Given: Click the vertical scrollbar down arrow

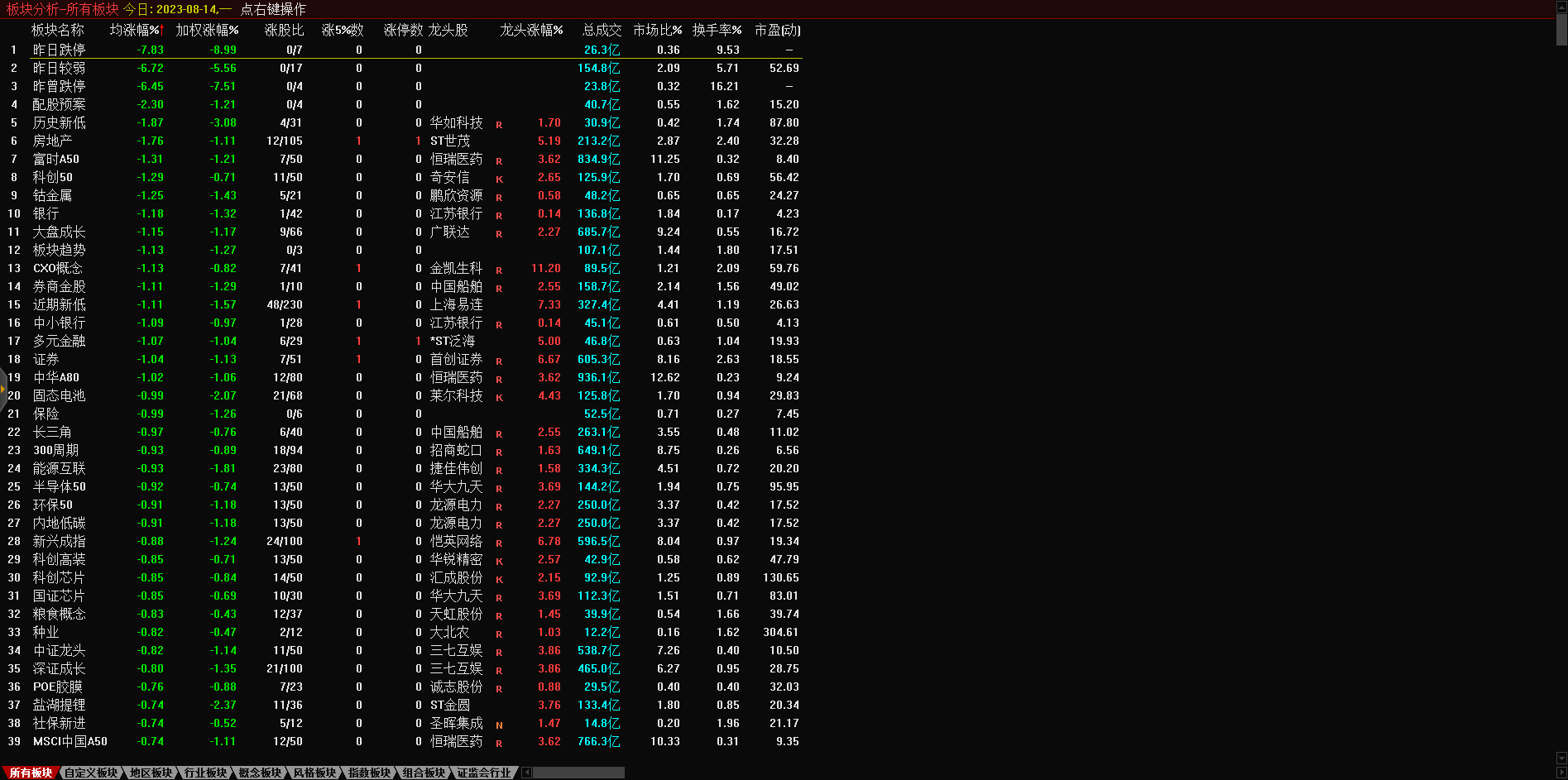Looking at the screenshot, I should tap(1561, 758).
